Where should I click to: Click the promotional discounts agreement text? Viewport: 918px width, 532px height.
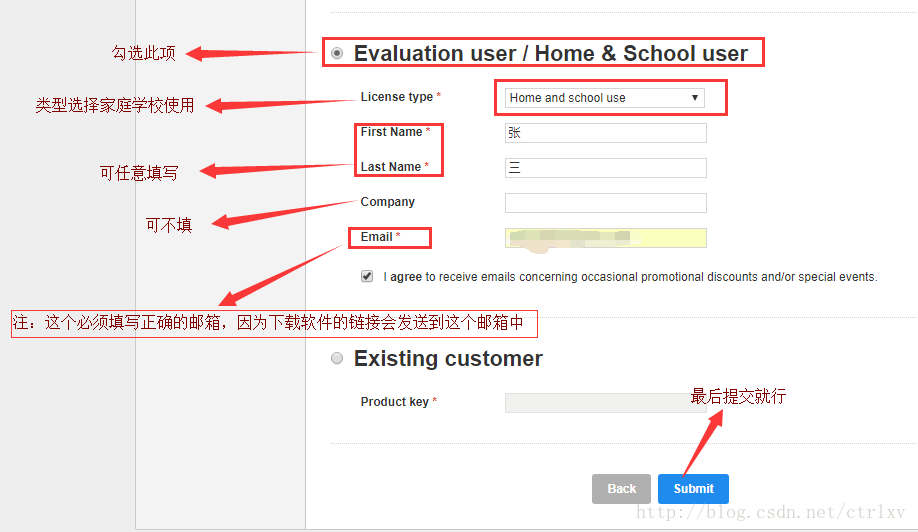tap(630, 277)
